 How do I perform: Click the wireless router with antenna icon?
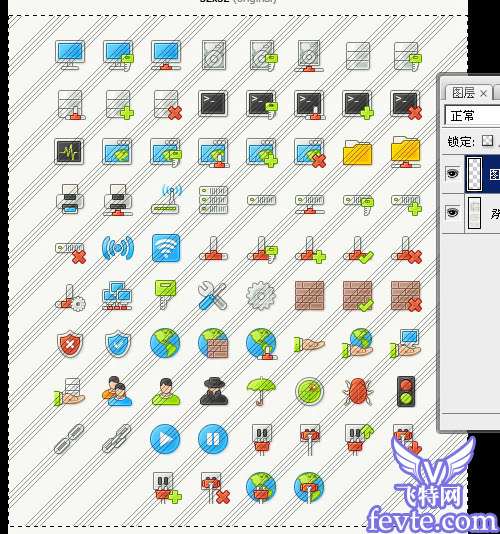[x=166, y=199]
